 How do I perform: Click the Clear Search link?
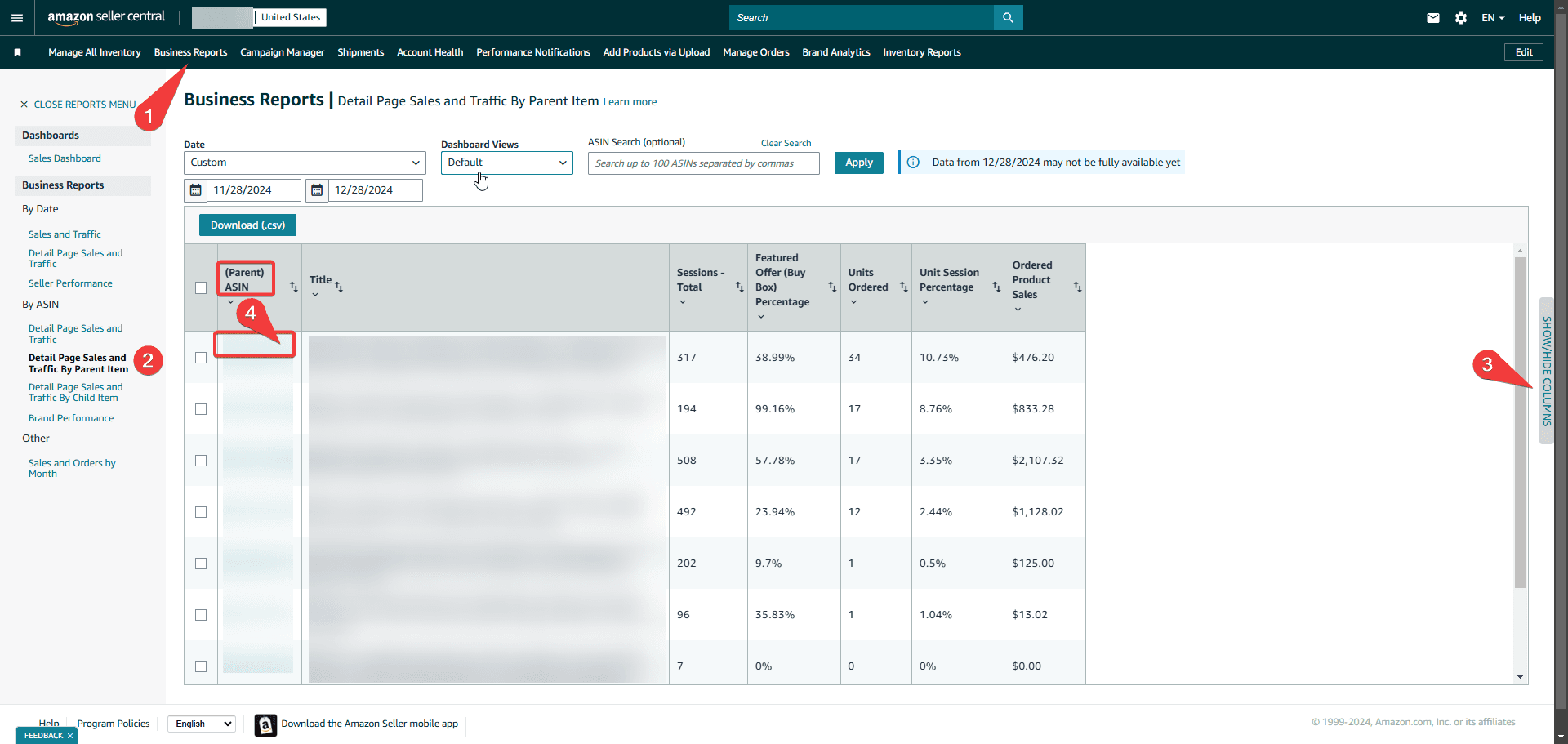(786, 143)
